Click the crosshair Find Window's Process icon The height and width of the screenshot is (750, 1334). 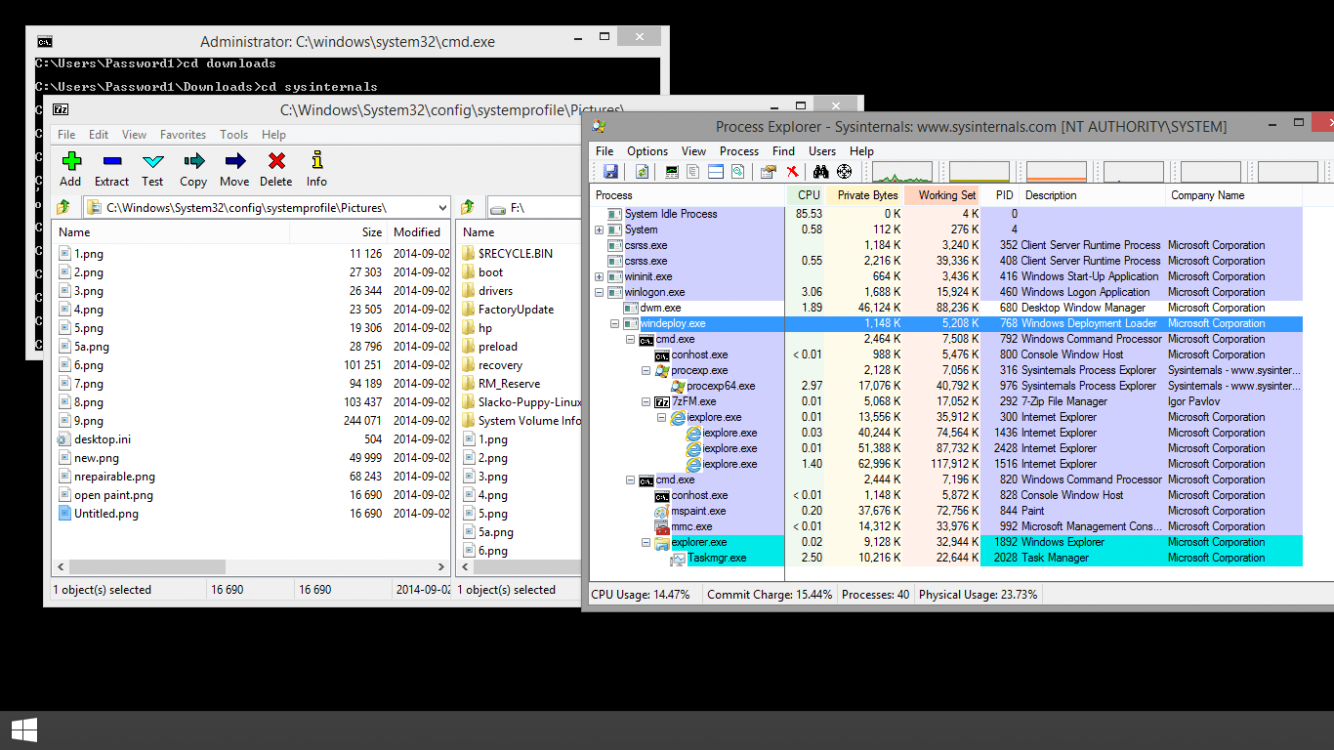pos(844,172)
